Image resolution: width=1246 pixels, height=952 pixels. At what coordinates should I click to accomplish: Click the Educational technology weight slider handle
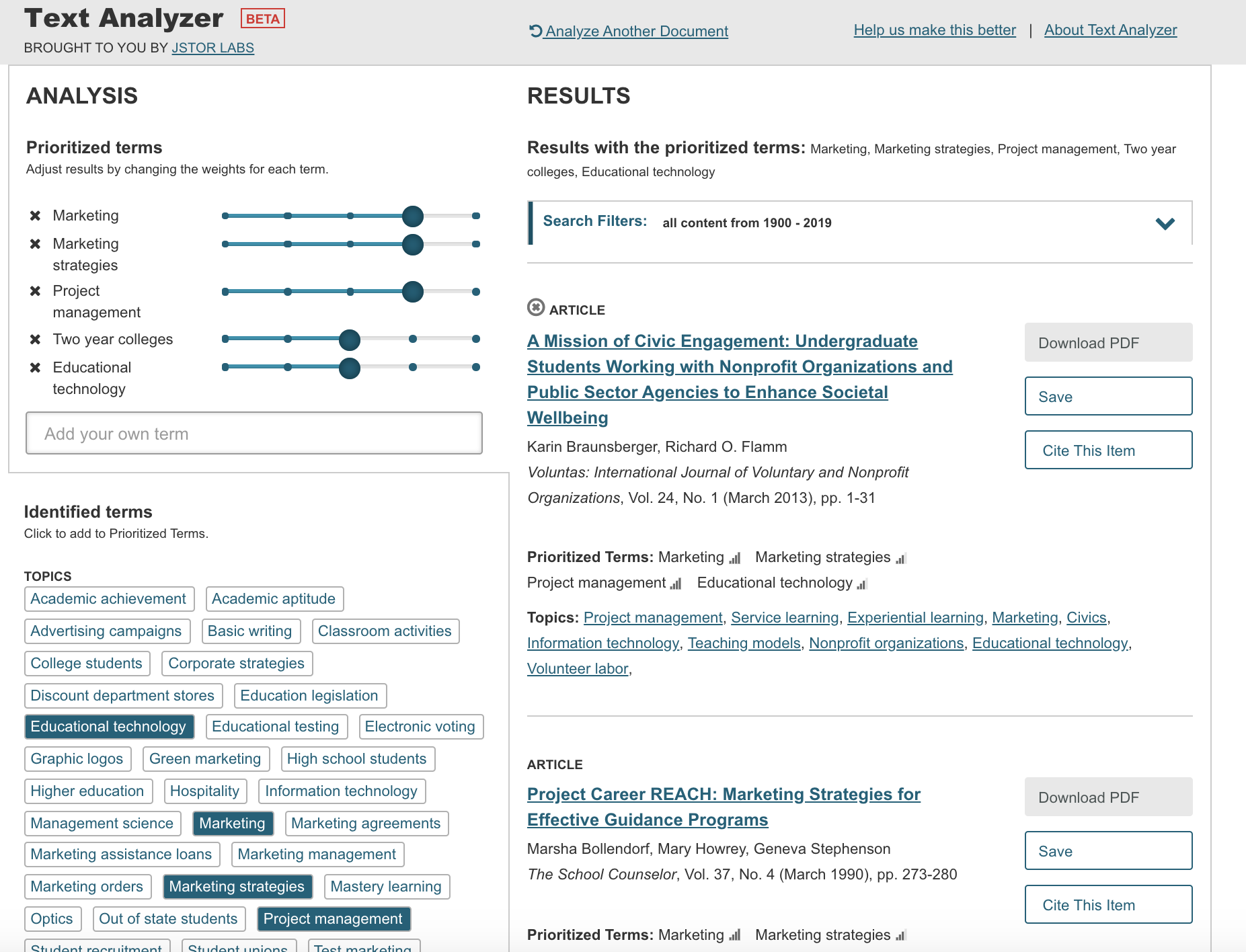(350, 368)
